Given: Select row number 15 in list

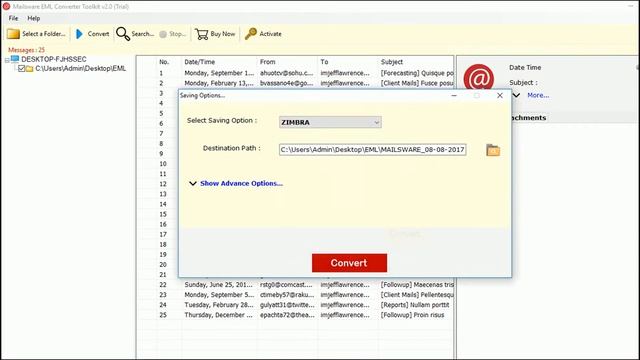Looking at the screenshot, I should coord(163,214).
